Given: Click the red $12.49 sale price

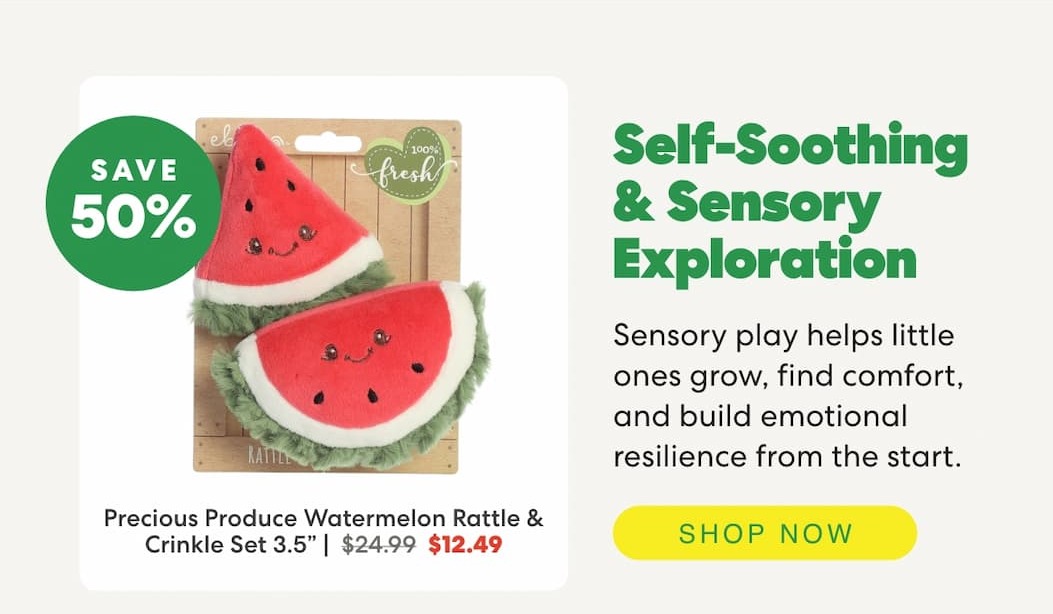Looking at the screenshot, I should [465, 545].
